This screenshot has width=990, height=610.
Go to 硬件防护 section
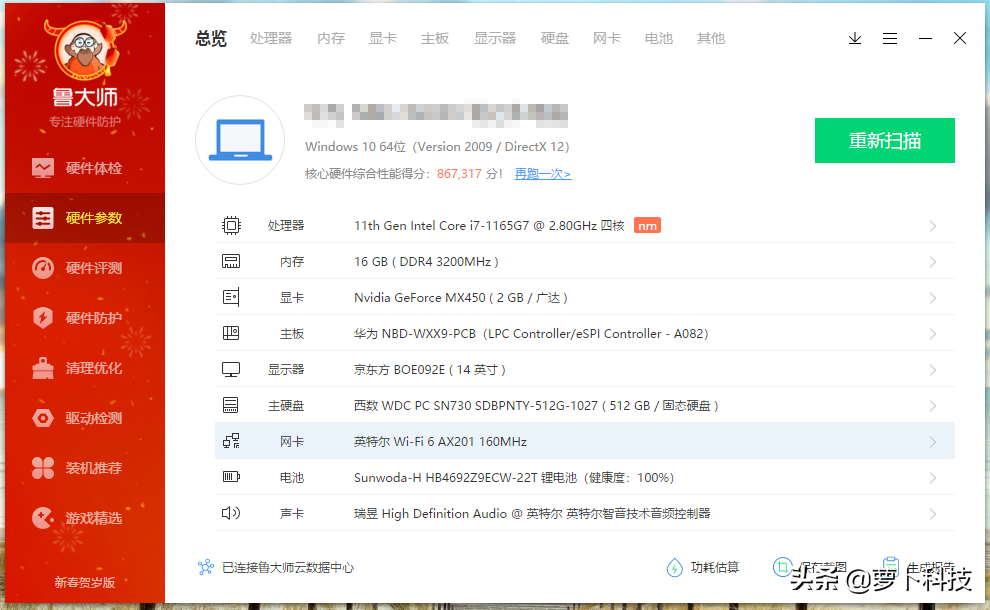coord(85,318)
